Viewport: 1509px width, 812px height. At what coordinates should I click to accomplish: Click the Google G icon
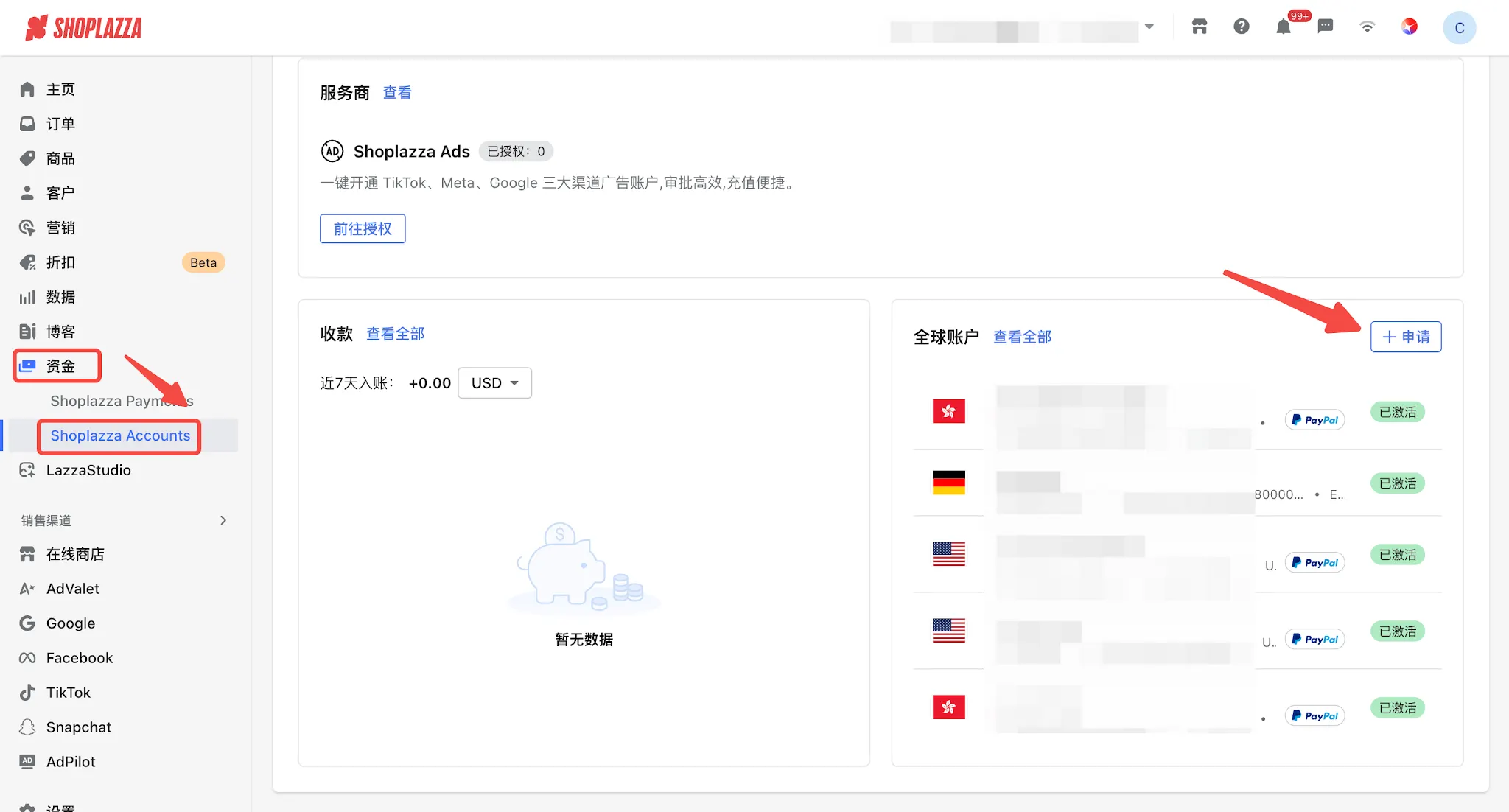[x=27, y=623]
